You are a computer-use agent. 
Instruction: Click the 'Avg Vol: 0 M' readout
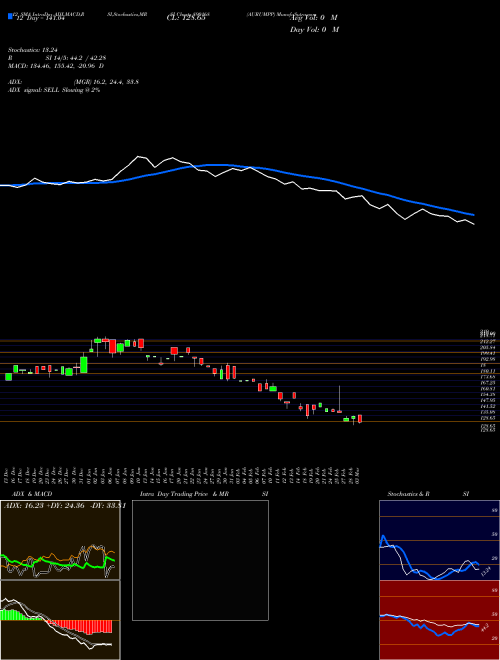click(x=314, y=18)
